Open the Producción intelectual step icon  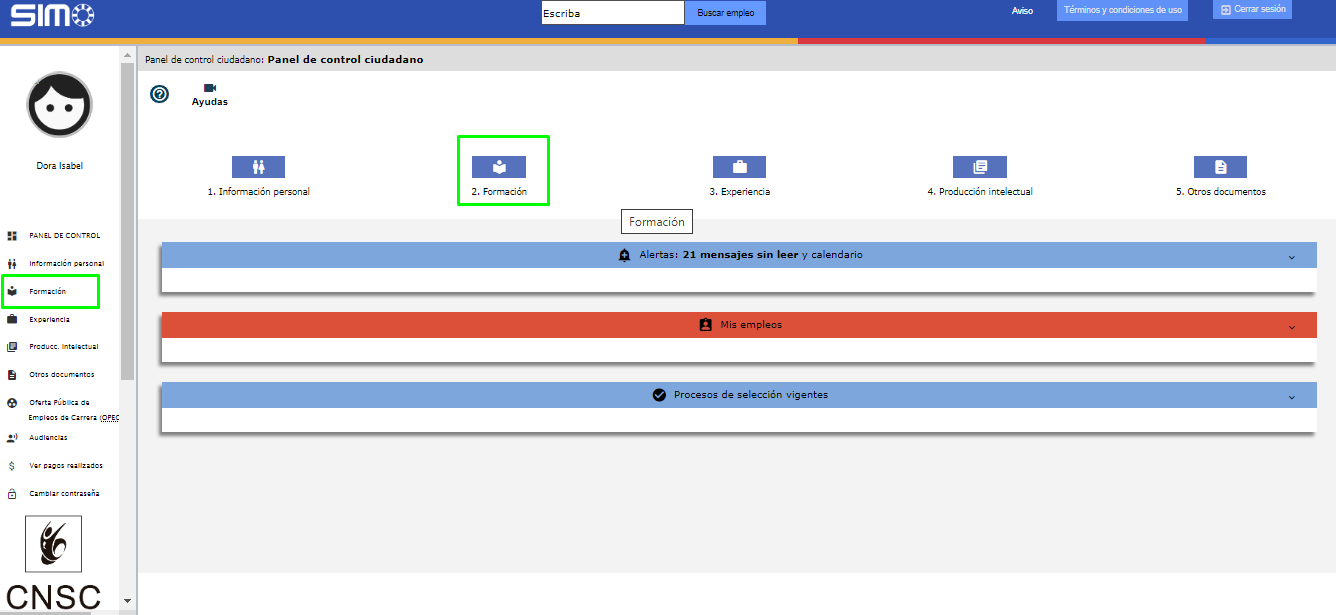point(979,167)
